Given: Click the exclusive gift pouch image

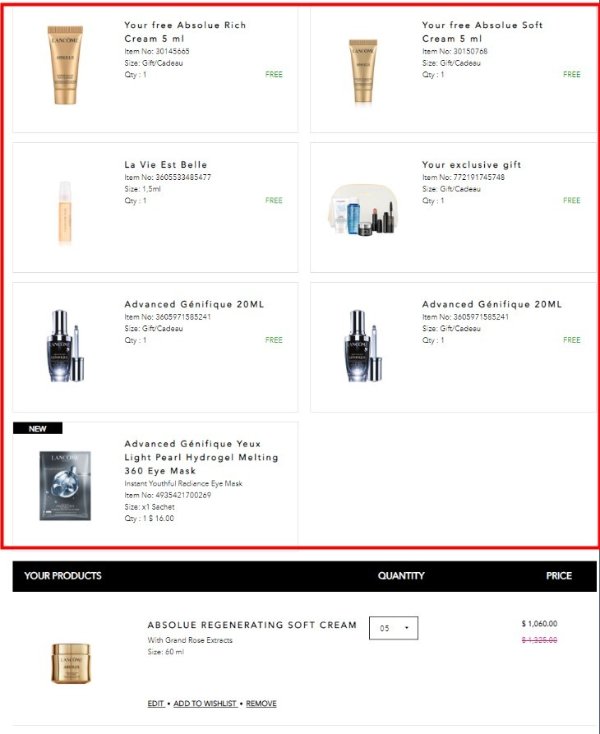Looking at the screenshot, I should (x=363, y=209).
